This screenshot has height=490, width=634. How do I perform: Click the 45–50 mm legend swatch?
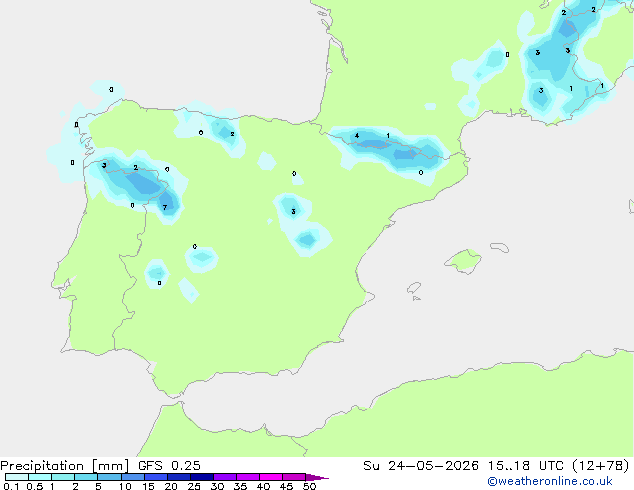pos(294,477)
